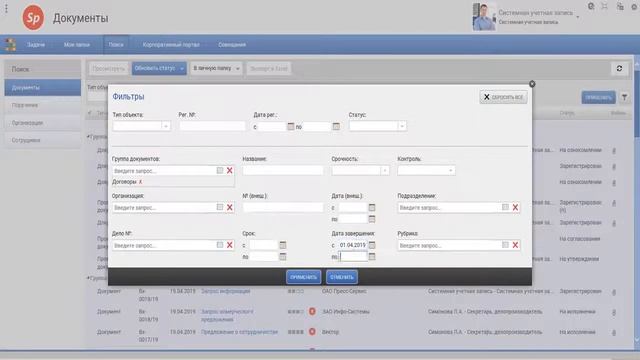Screen dimensions: 640x360
Task: Switch to the Поиск tab
Action: [116, 44]
